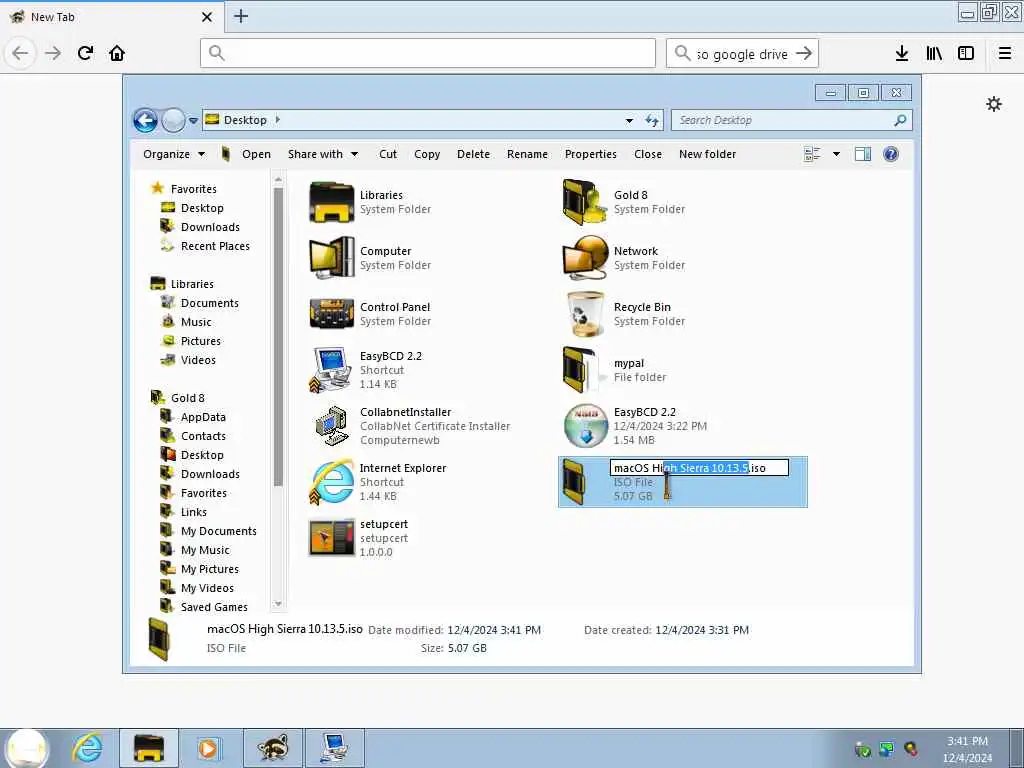Screen dimensions: 1024x768
Task: Select the Gold 8 system folder icon
Action: tap(586, 202)
